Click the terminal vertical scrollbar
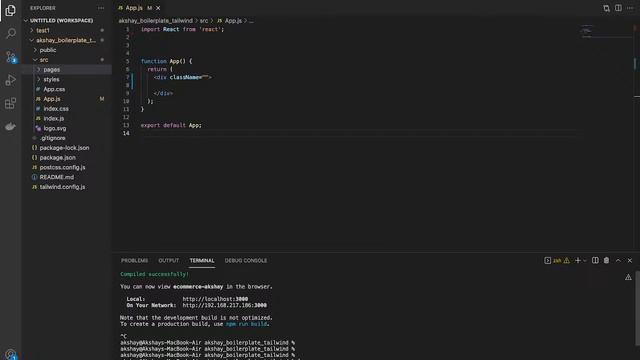Image resolution: width=640 pixels, height=360 pixels. (637, 310)
